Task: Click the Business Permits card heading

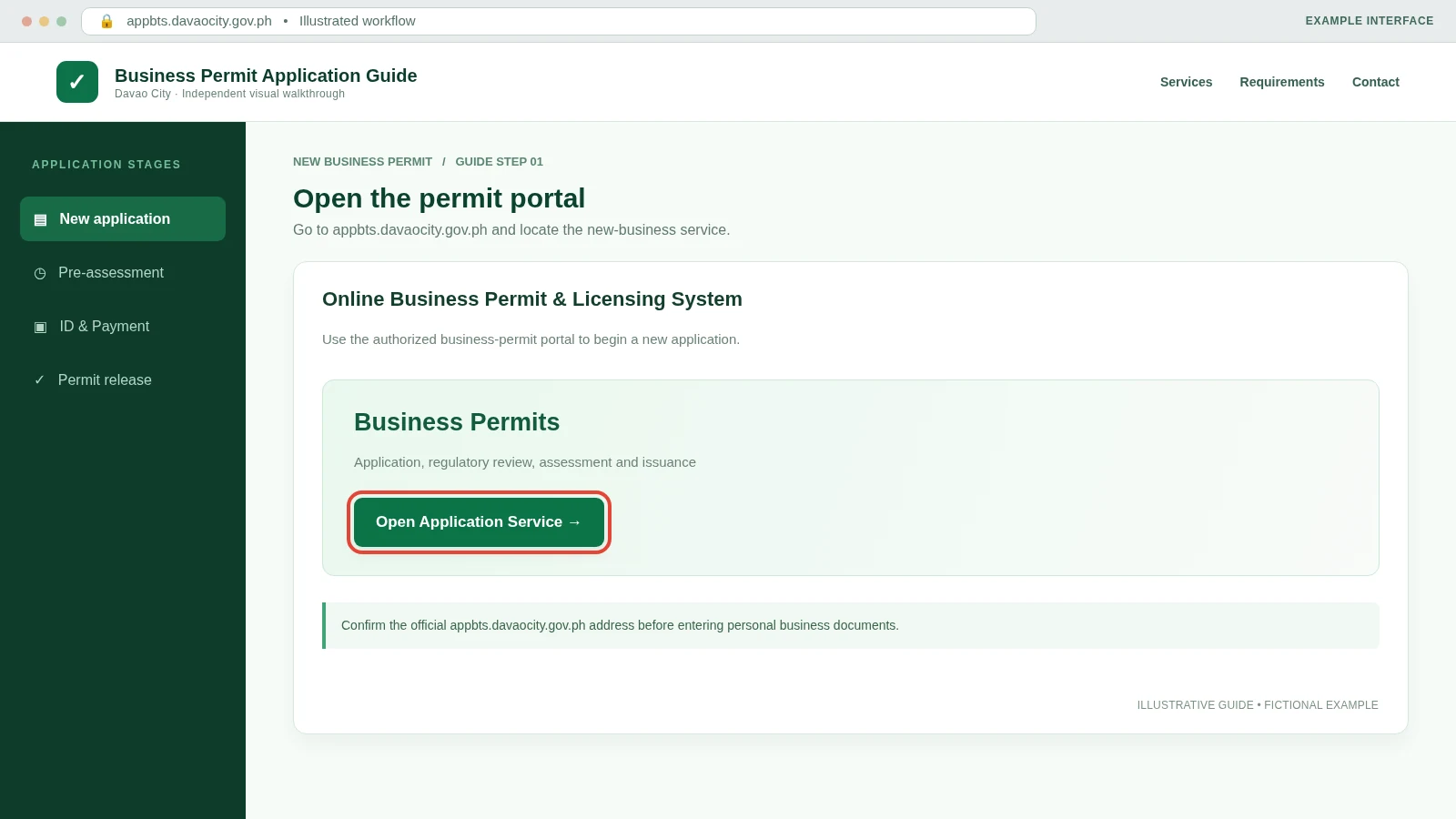Action: (x=457, y=422)
